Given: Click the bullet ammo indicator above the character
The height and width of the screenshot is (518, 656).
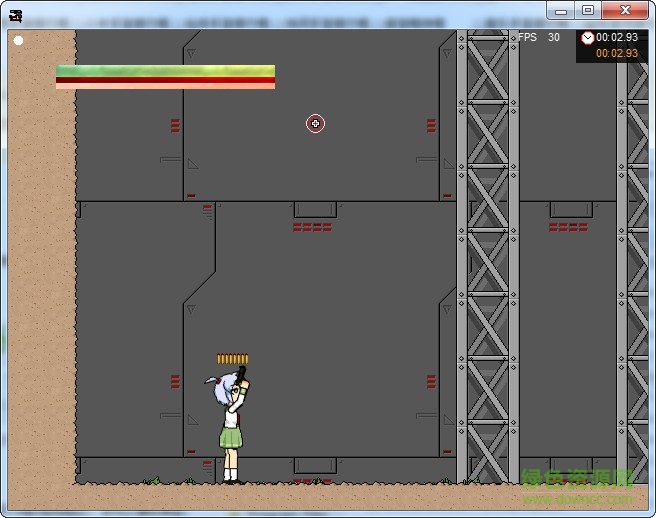Looking at the screenshot, I should point(232,359).
